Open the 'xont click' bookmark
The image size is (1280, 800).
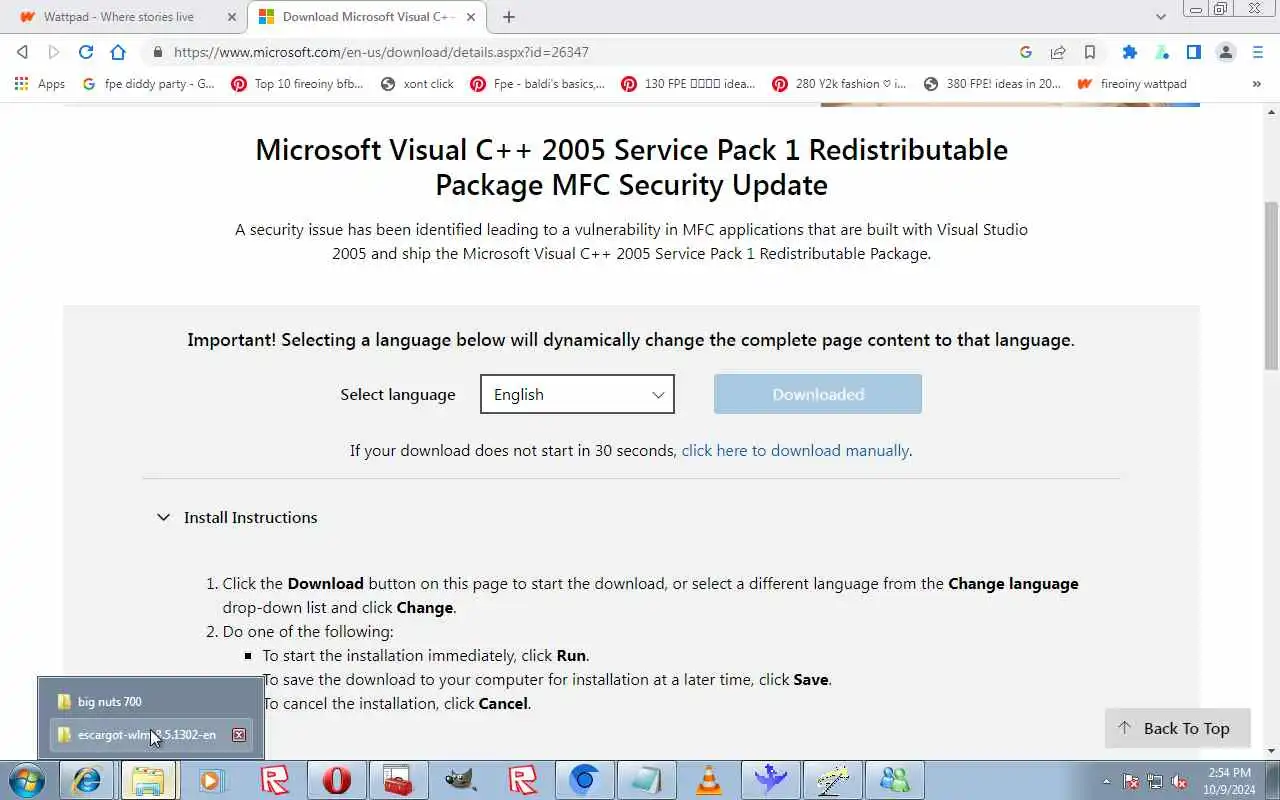pos(418,84)
